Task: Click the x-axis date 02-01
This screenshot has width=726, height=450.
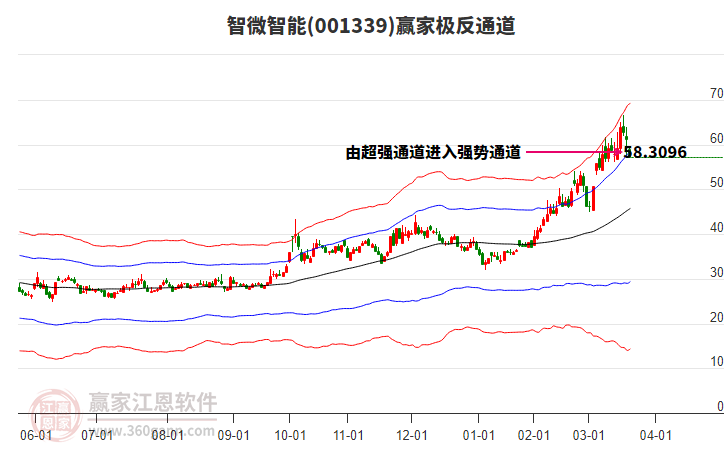Action: point(534,436)
